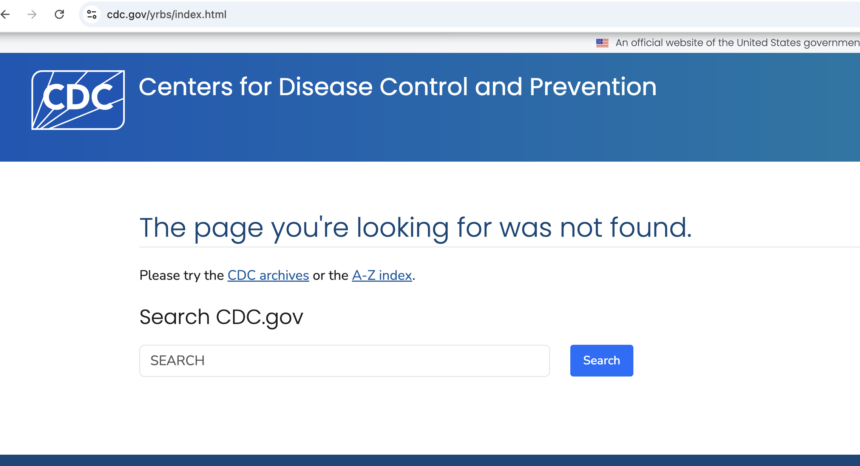The width and height of the screenshot is (860, 466).
Task: Open the A-Z index link
Action: click(382, 275)
